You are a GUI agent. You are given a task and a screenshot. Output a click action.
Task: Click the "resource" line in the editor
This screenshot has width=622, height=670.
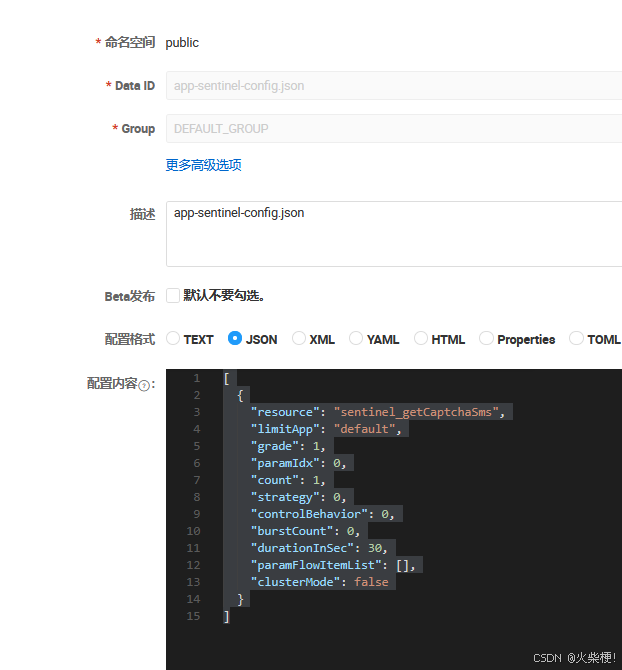pyautogui.click(x=378, y=412)
